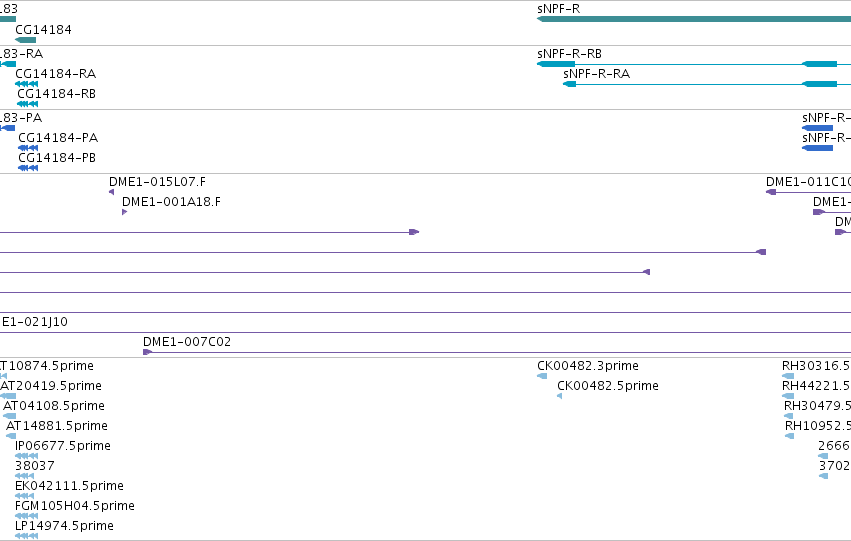Select the 38037 feature arrows glyph
The height and width of the screenshot is (541, 851).
pyautogui.click(x=24, y=476)
